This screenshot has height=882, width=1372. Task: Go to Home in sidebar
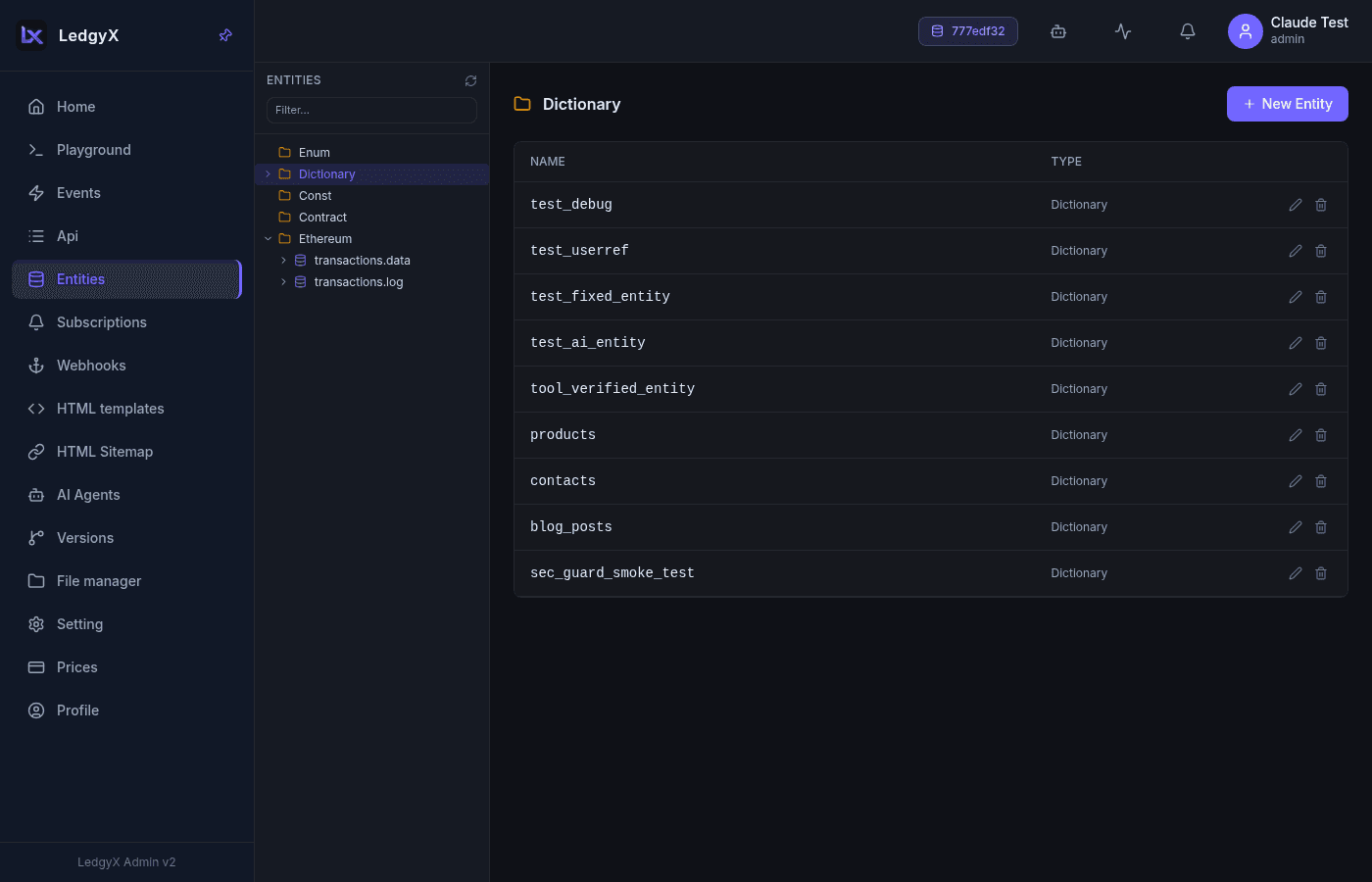tap(126, 107)
